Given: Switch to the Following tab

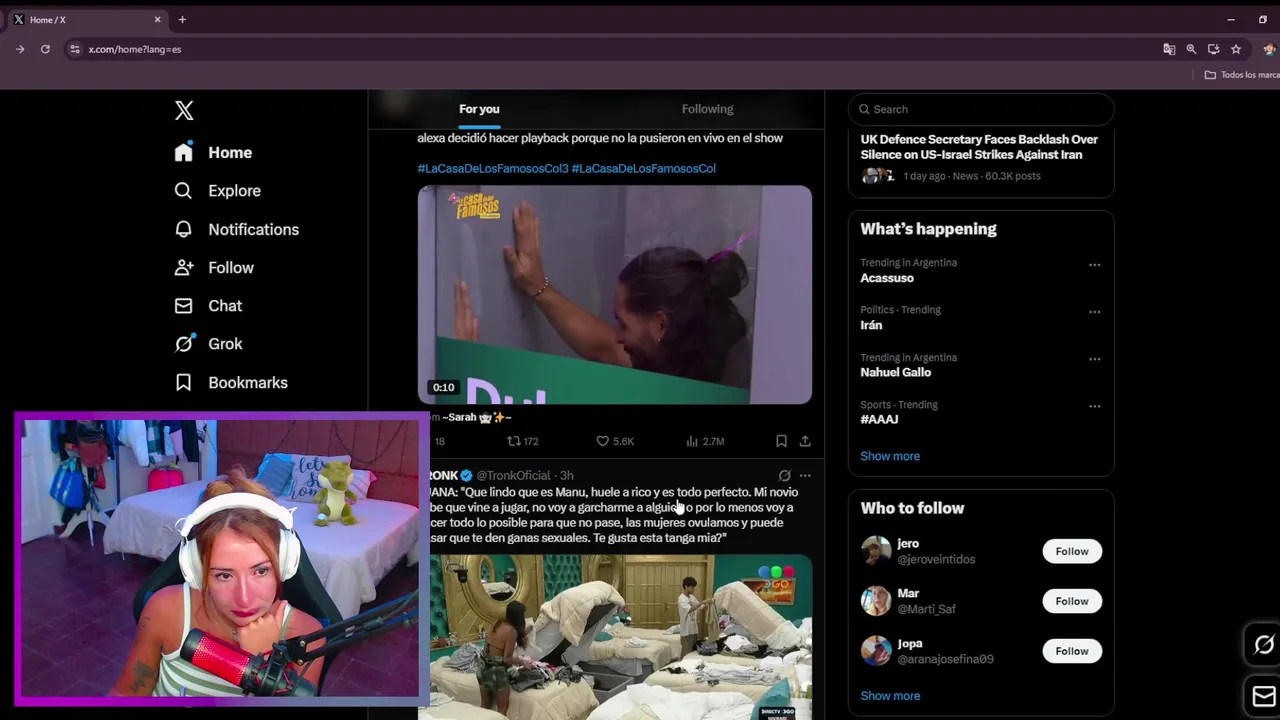Looking at the screenshot, I should click(708, 109).
